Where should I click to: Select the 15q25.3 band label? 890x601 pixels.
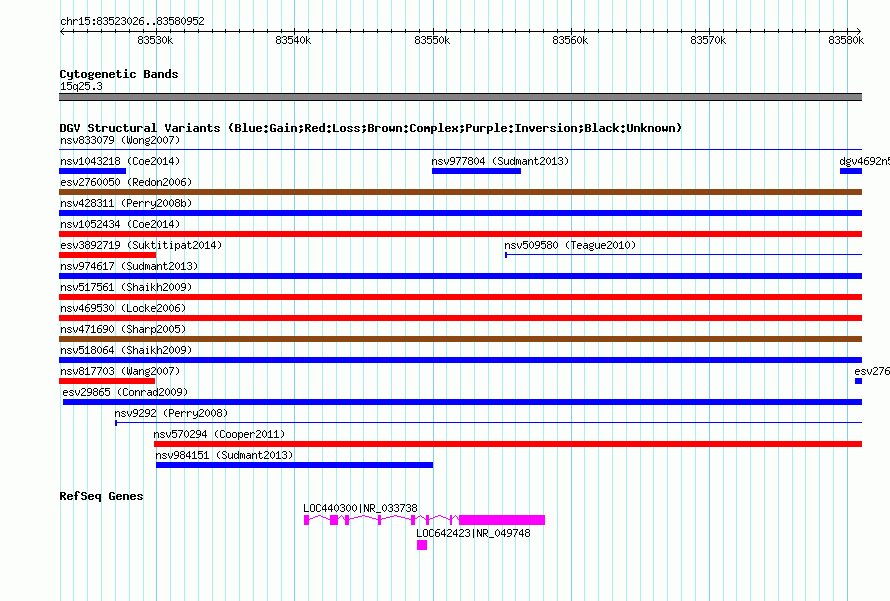[81, 86]
